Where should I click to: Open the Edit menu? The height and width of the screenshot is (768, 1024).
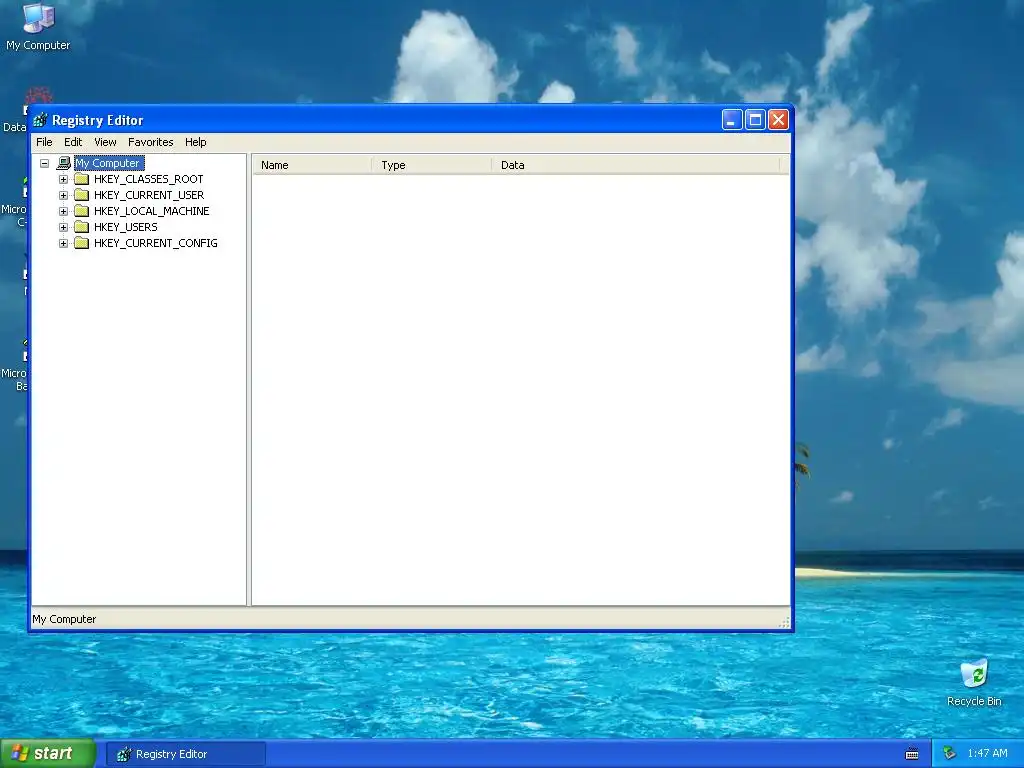pos(72,142)
